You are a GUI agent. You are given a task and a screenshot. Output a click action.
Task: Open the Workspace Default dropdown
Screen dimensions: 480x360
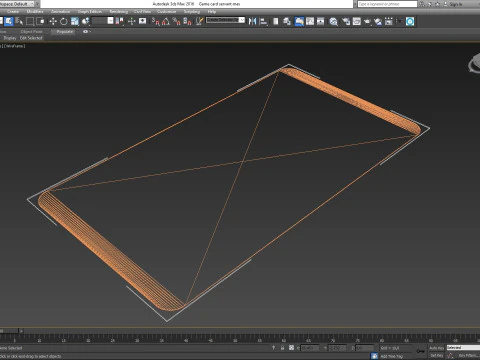pyautogui.click(x=17, y=4)
